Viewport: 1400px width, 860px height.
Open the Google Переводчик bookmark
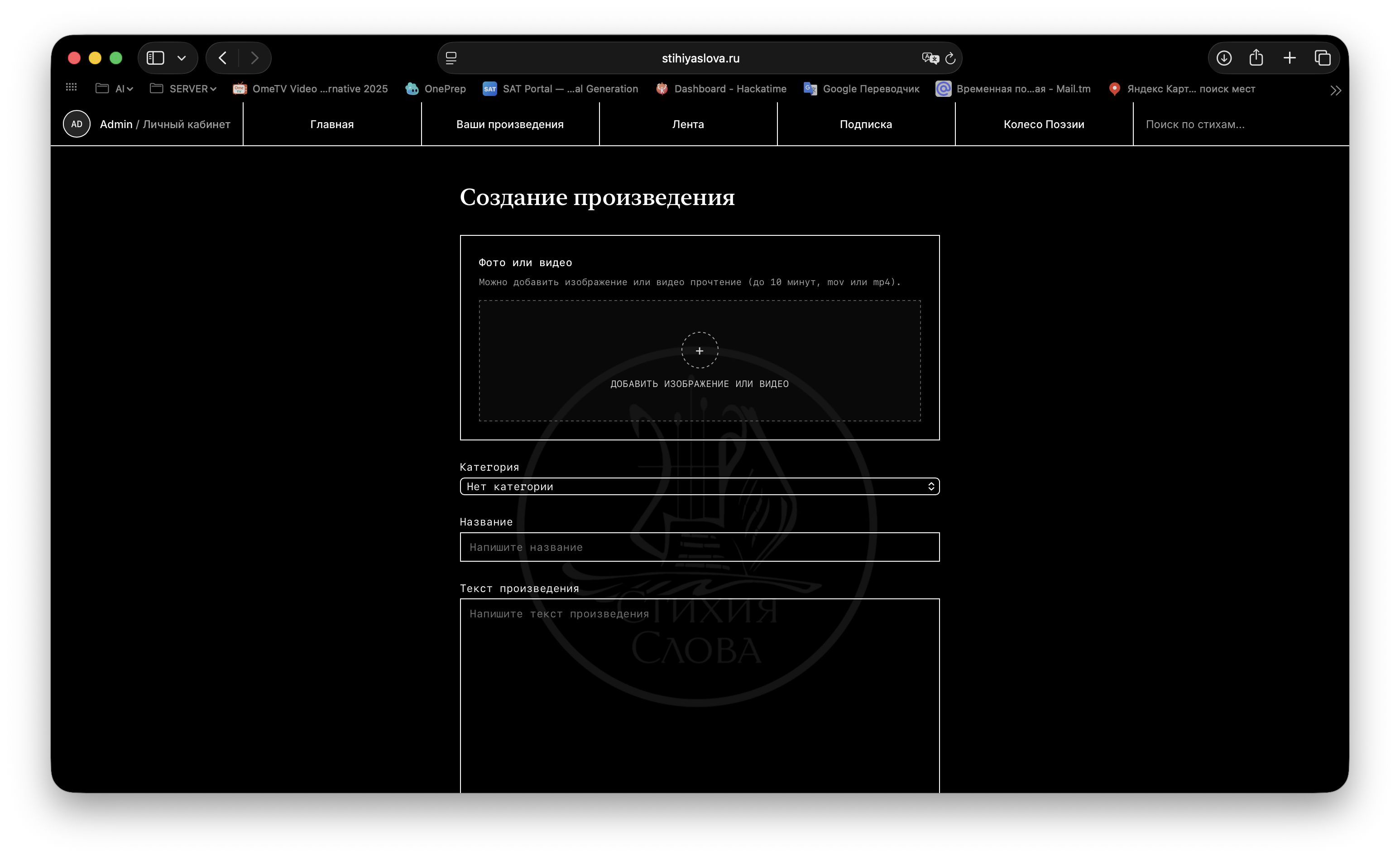861,89
